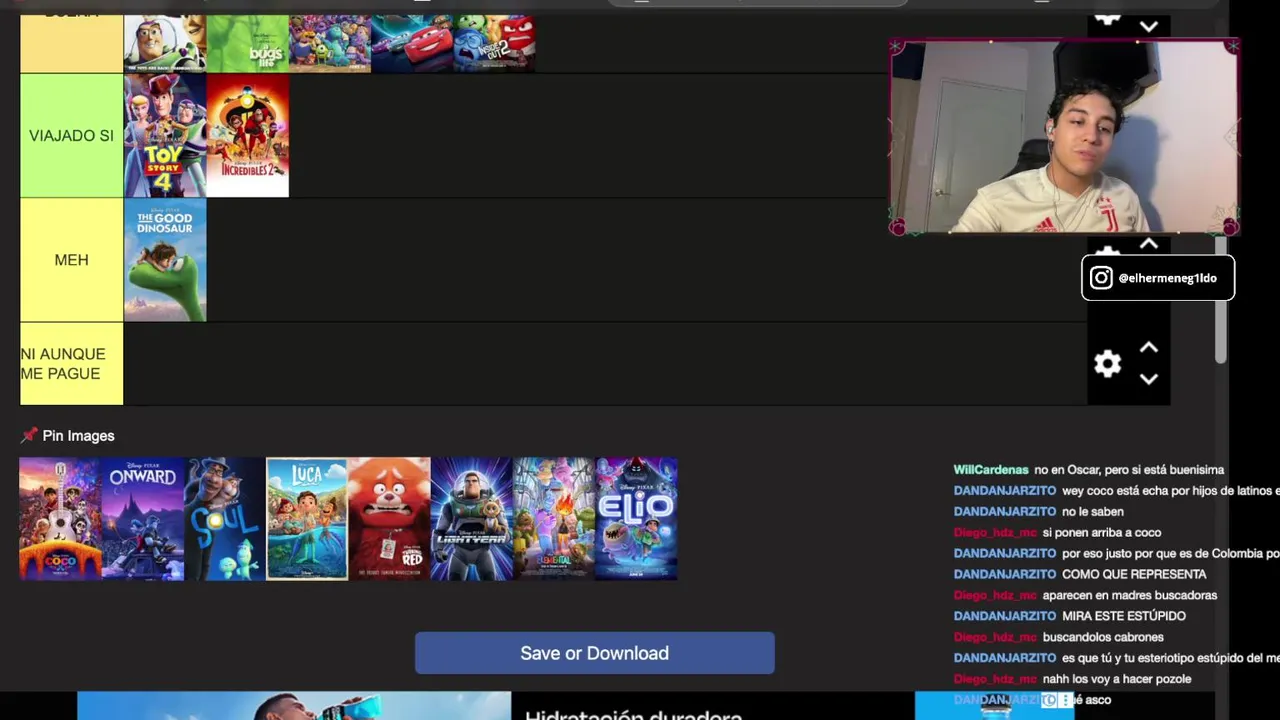Select the Luca movie poster
This screenshot has height=720, width=1280.
tap(307, 519)
